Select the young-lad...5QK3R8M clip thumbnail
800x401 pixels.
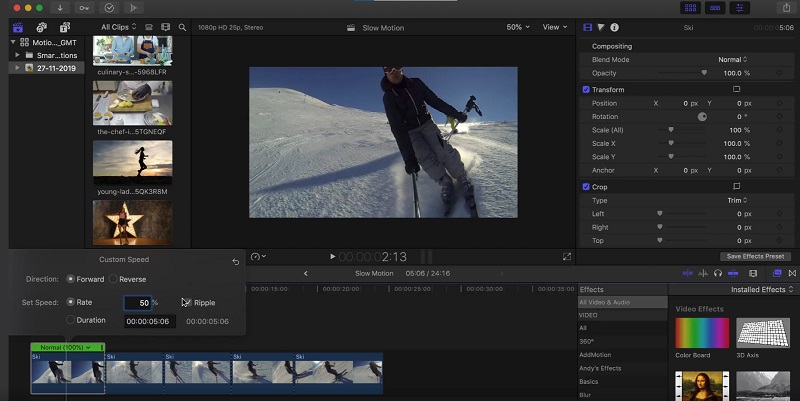tap(133, 163)
